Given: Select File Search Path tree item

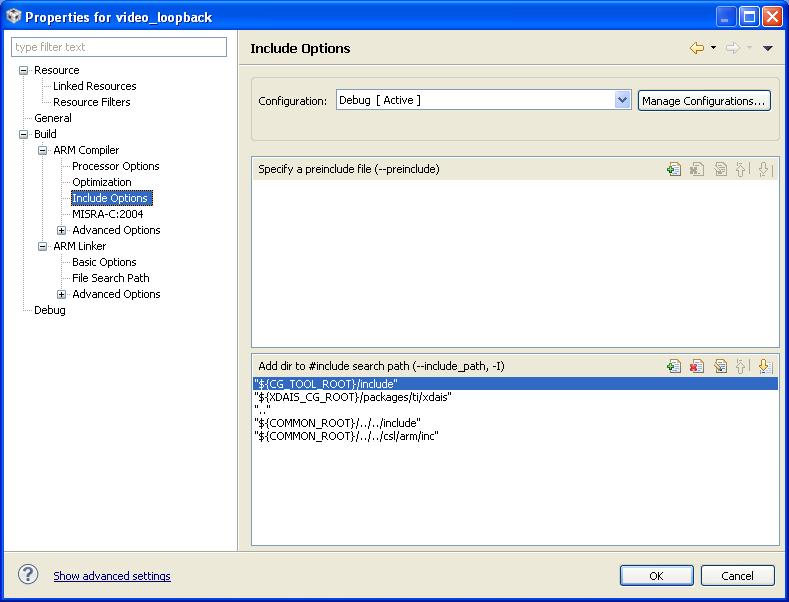Looking at the screenshot, I should [x=110, y=278].
